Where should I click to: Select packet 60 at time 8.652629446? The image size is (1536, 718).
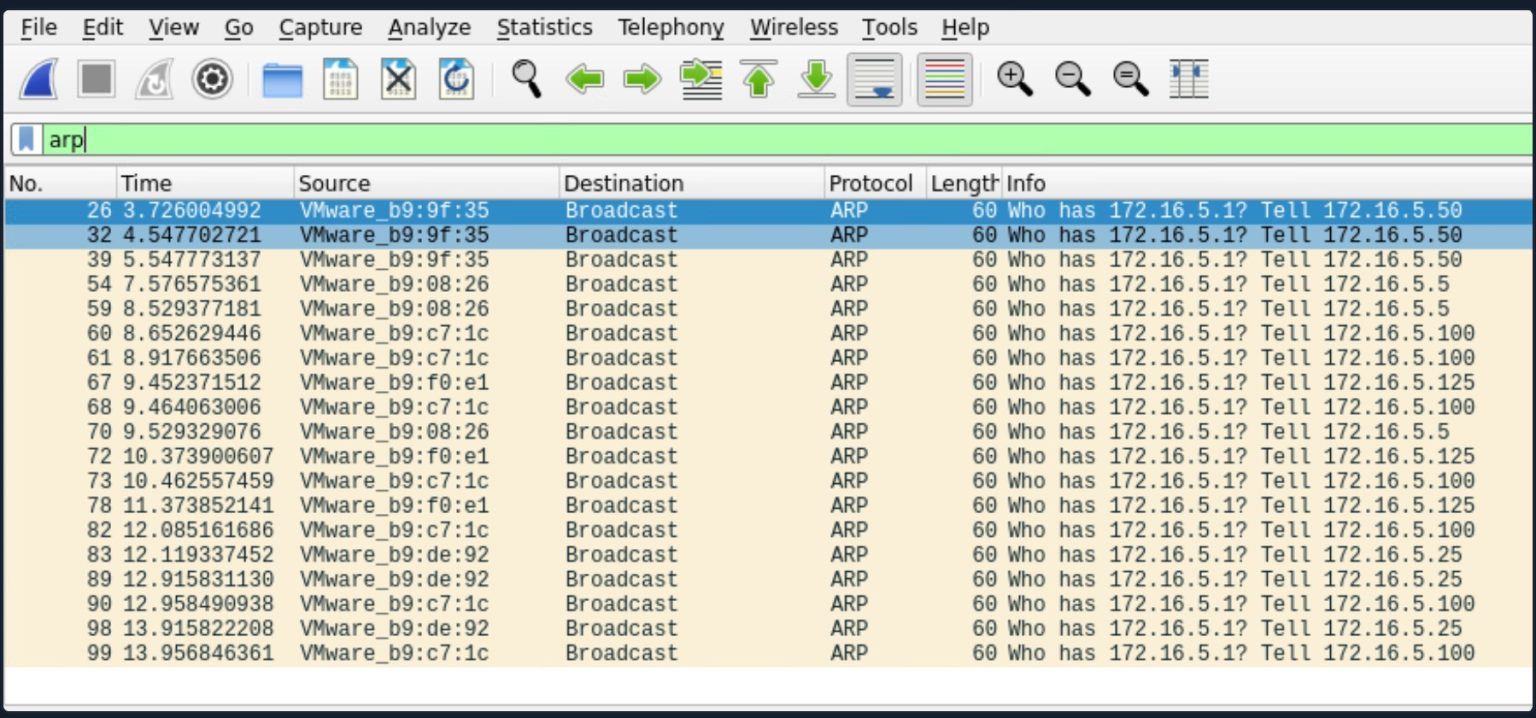pos(768,334)
